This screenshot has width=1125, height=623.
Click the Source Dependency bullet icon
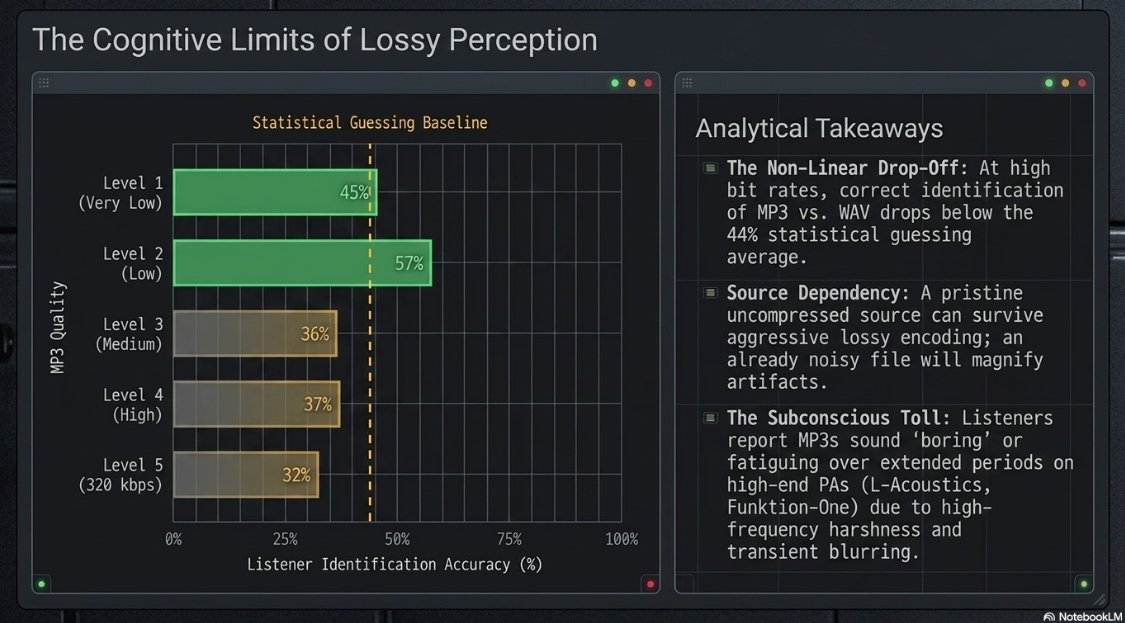pos(710,293)
